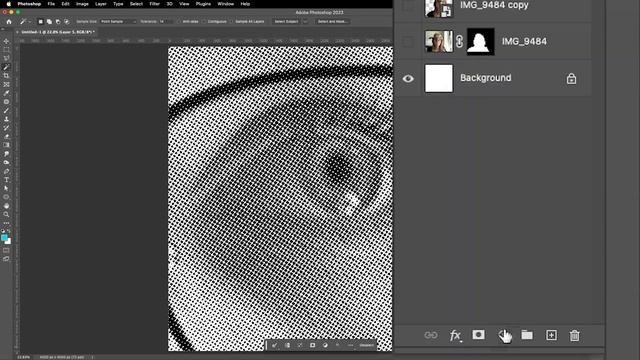Image resolution: width=640 pixels, height=360 pixels.
Task: Choose Intersect with Selection mode
Action: (67, 22)
